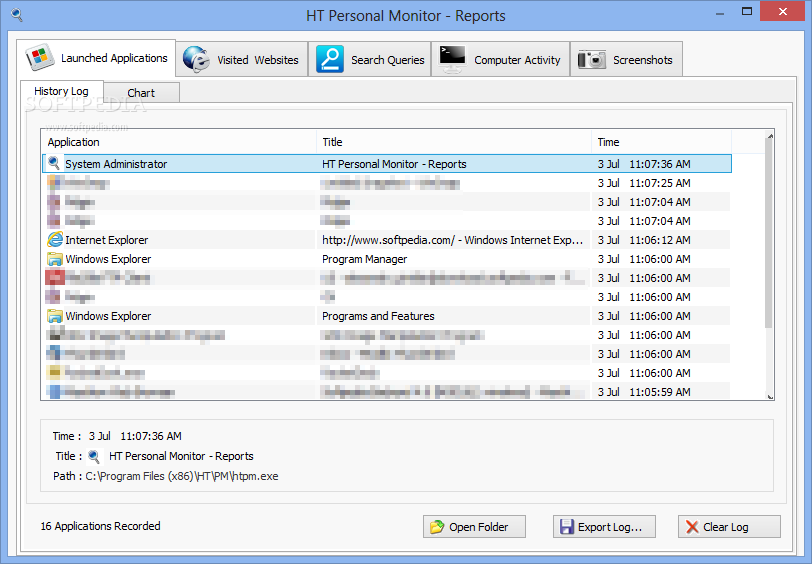Sort by the Title column header
The image size is (812, 564).
coord(454,142)
